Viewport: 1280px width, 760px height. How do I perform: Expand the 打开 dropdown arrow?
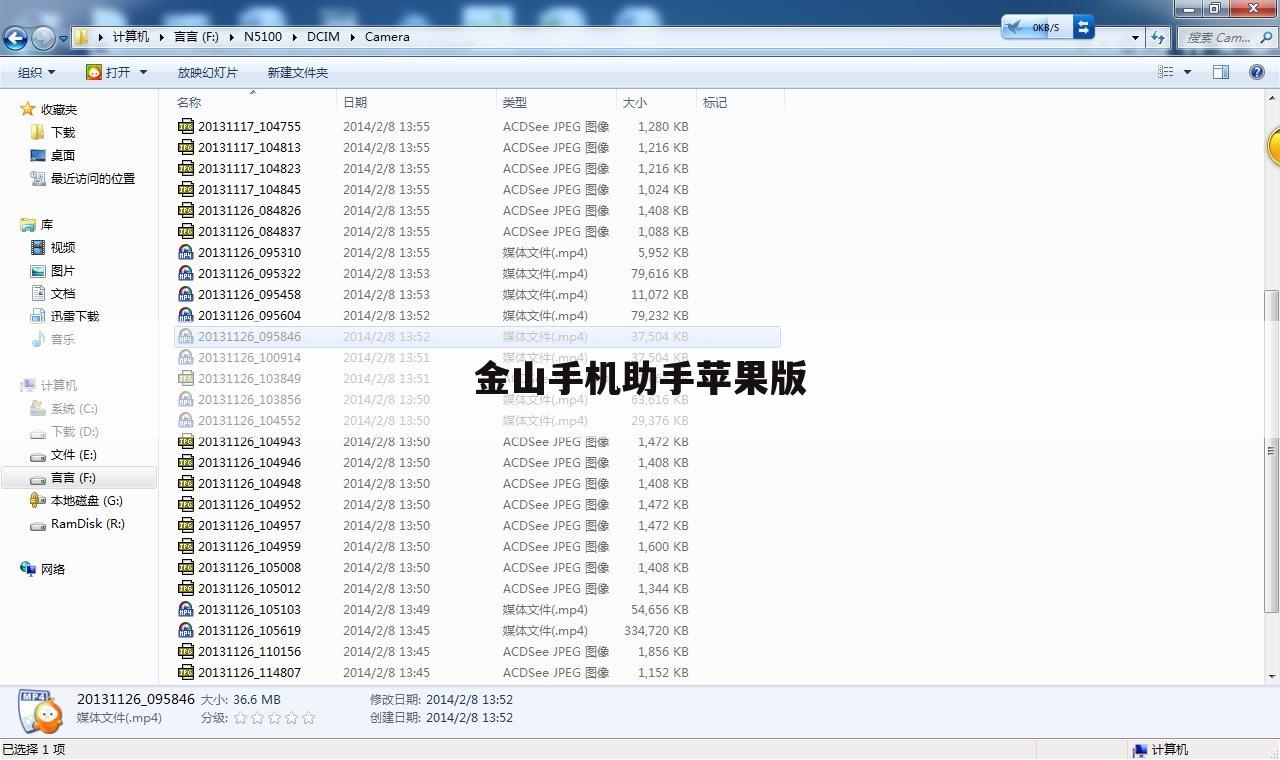[x=143, y=72]
